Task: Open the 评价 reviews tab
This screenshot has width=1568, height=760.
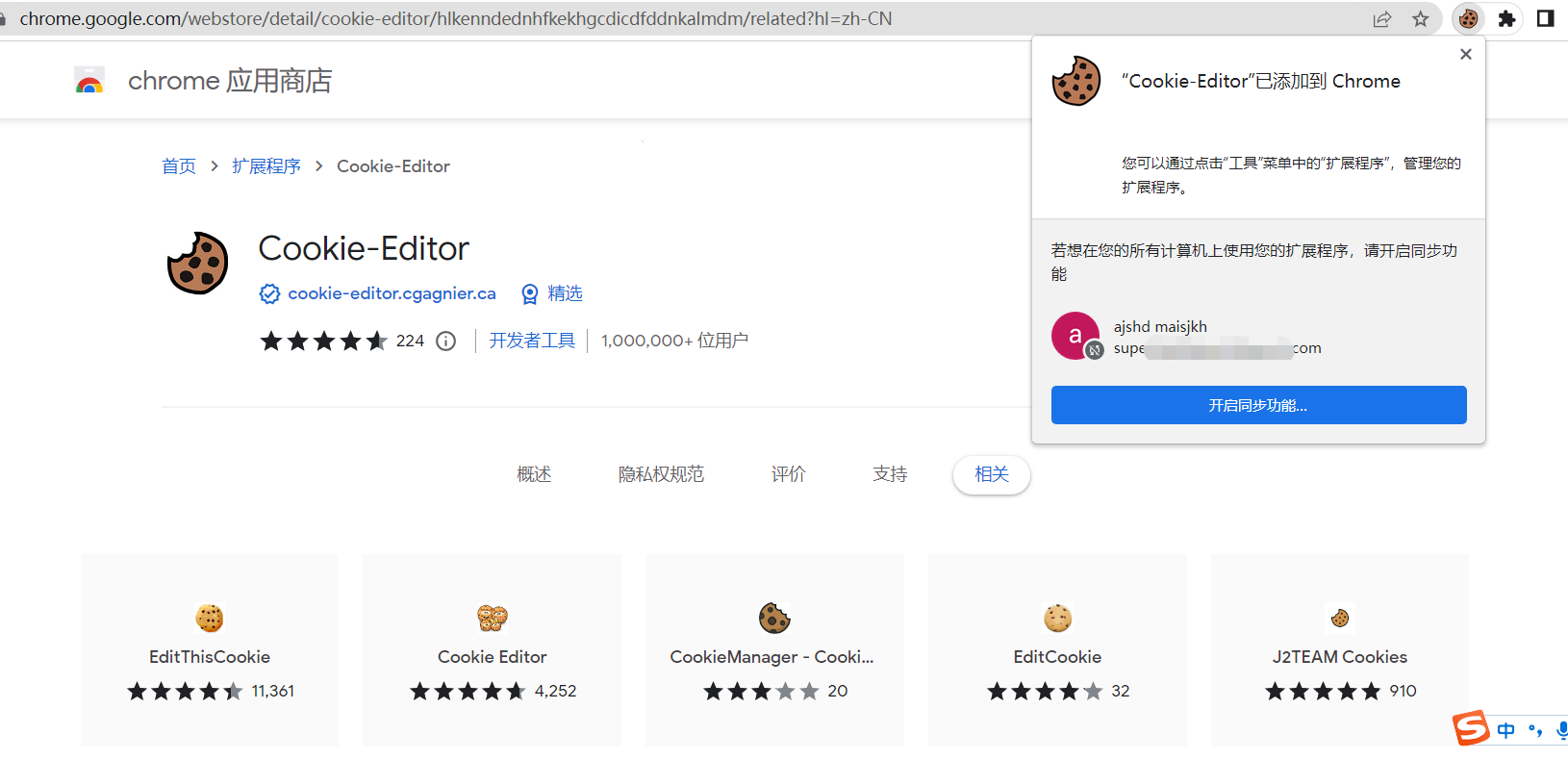Action: (x=789, y=474)
